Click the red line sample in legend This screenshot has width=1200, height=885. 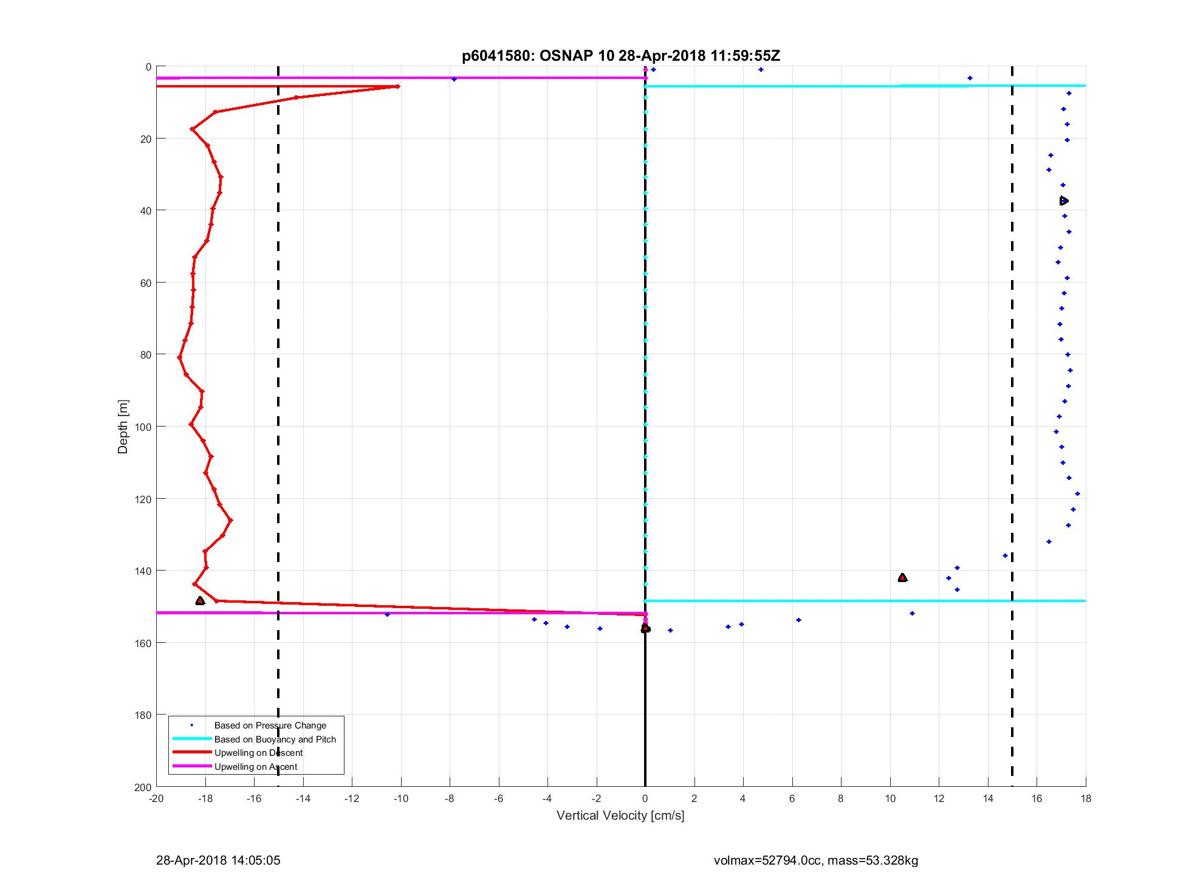191,752
